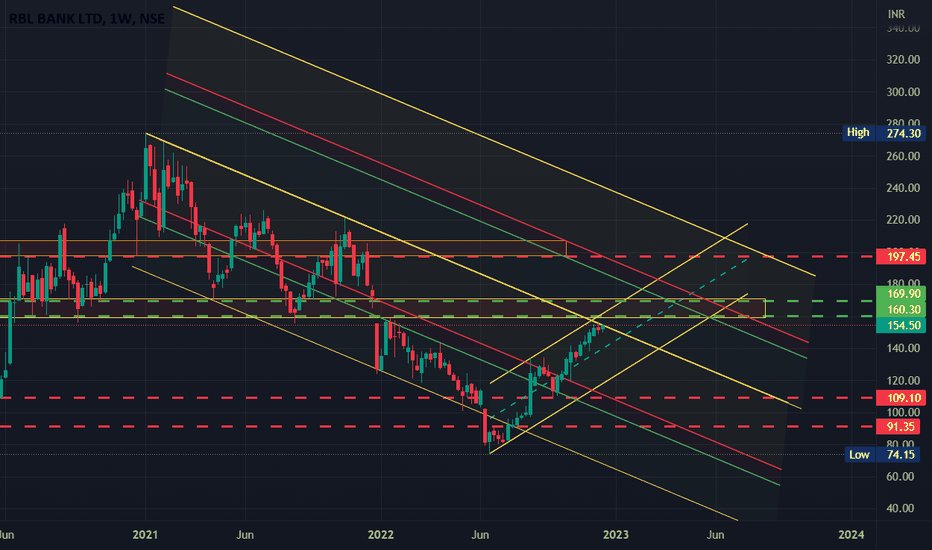Viewport: 932px width, 550px height.
Task: Click the 2023 label on time axis
Action: 616,535
